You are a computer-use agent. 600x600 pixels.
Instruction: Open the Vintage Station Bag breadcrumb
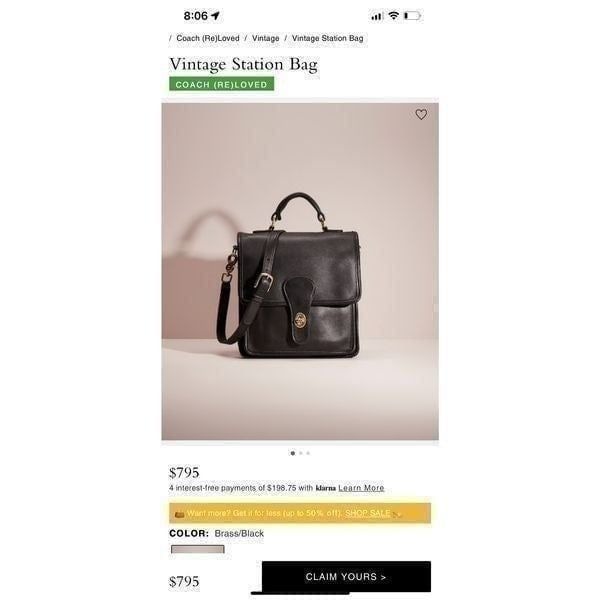tap(328, 38)
